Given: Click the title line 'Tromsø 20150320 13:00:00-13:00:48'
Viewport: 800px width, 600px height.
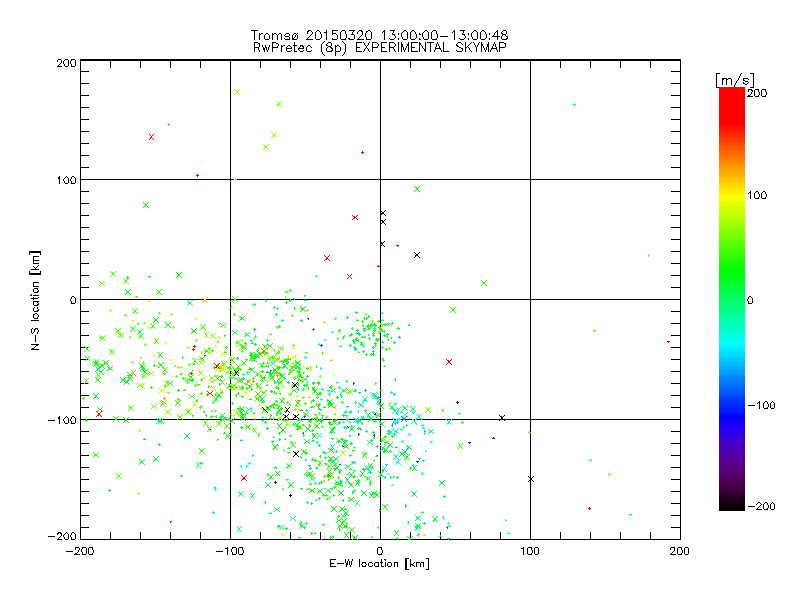Looking at the screenshot, I should pyautogui.click(x=380, y=35).
